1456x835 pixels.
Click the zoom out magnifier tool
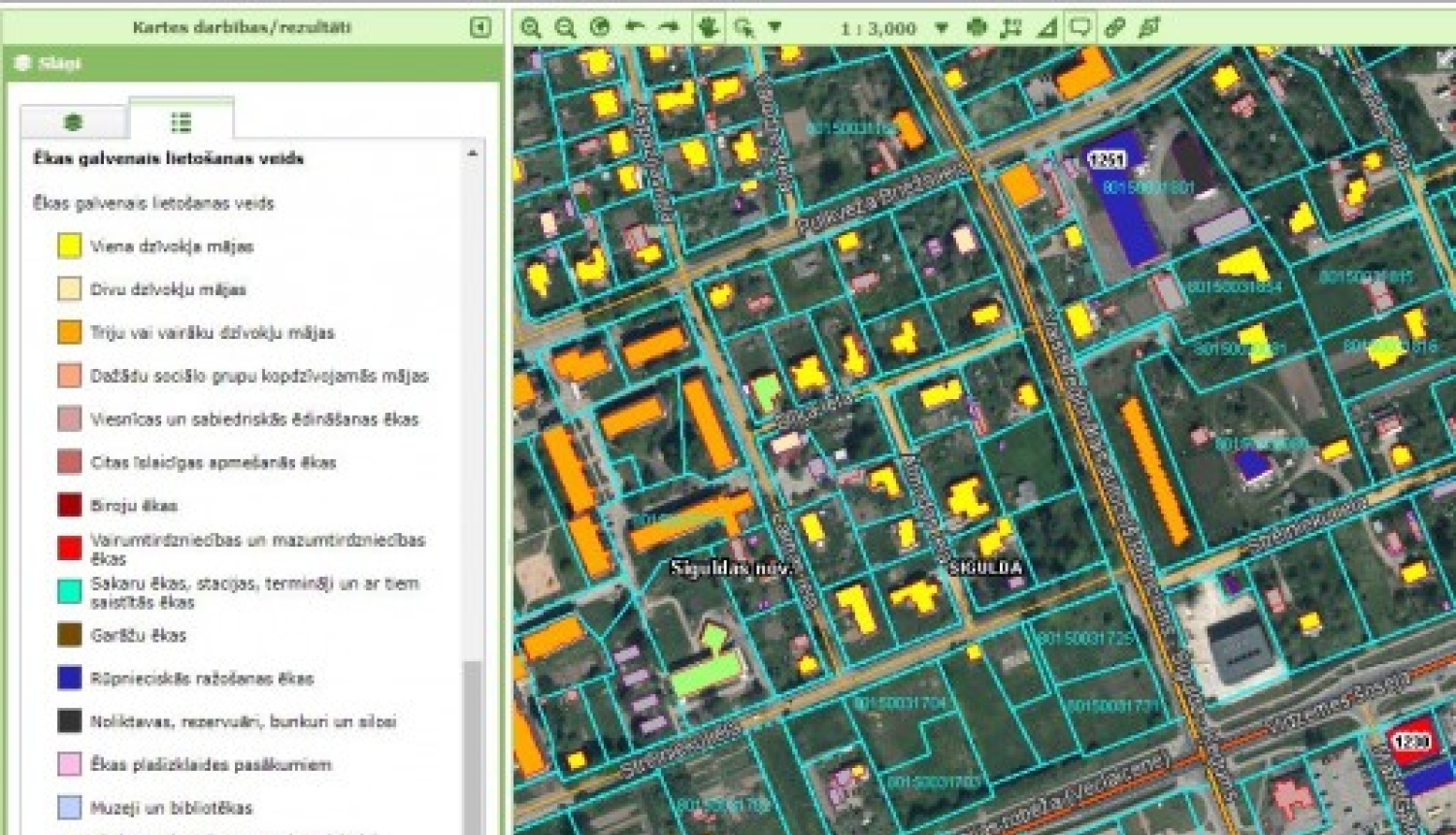coord(565,27)
